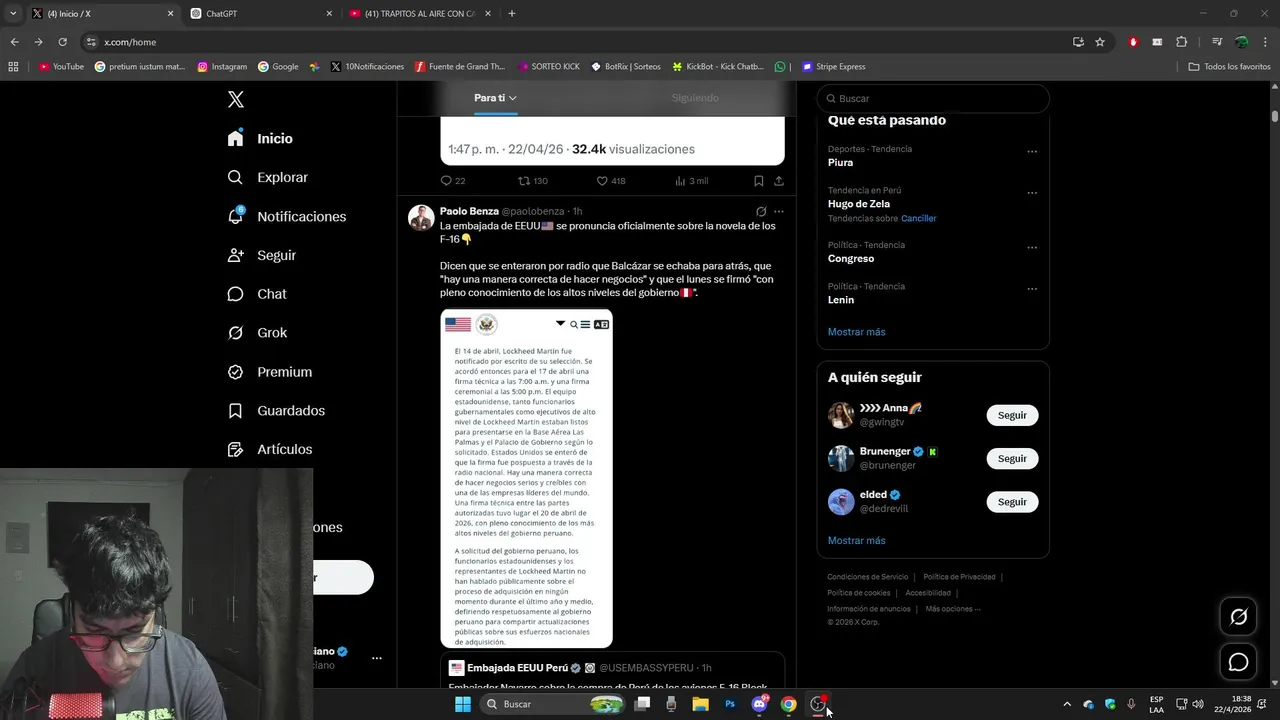Viewport: 1280px width, 720px height.
Task: Expand the embedded document's dropdown arrow
Action: 560,324
